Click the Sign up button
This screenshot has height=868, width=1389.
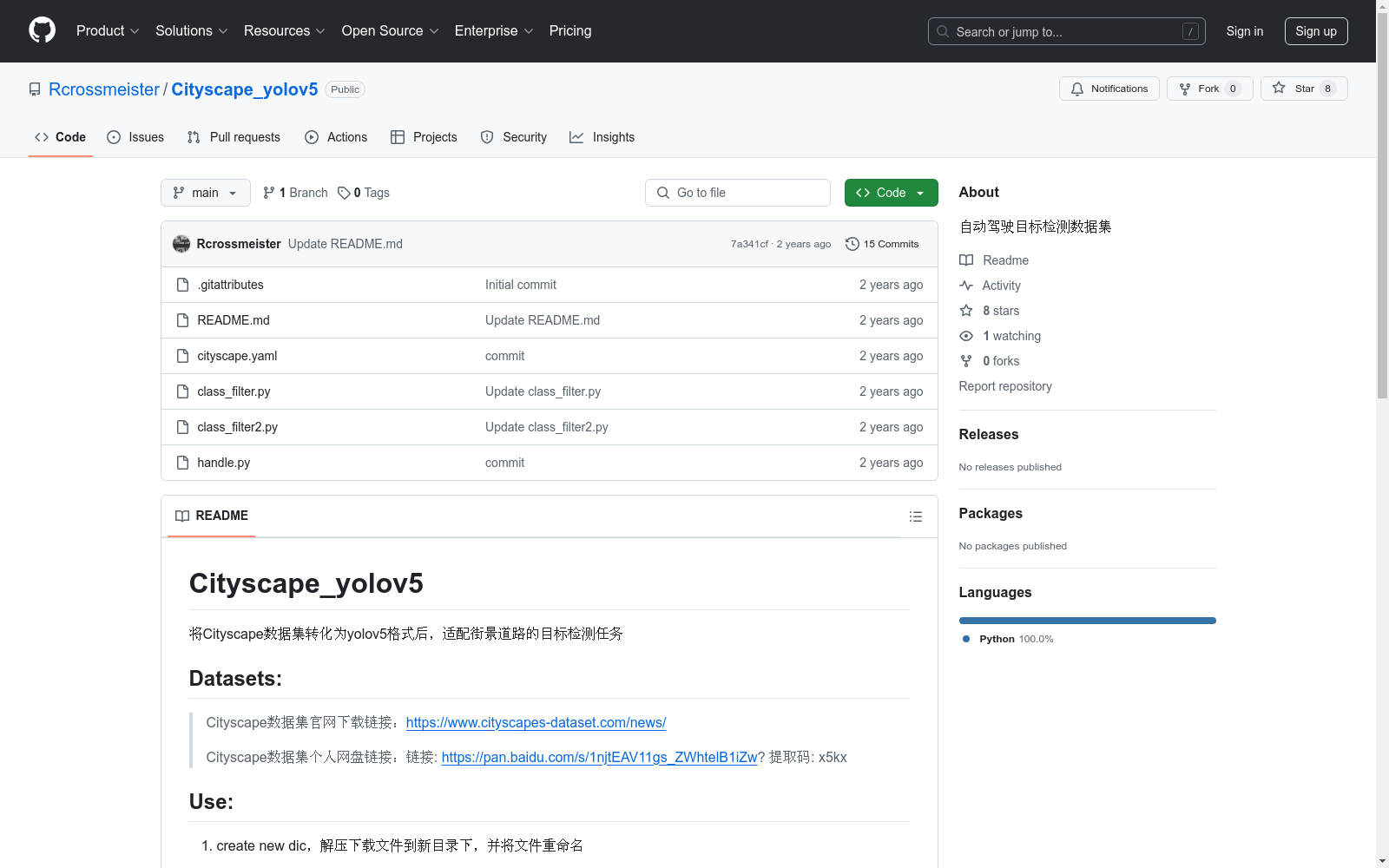tap(1316, 31)
